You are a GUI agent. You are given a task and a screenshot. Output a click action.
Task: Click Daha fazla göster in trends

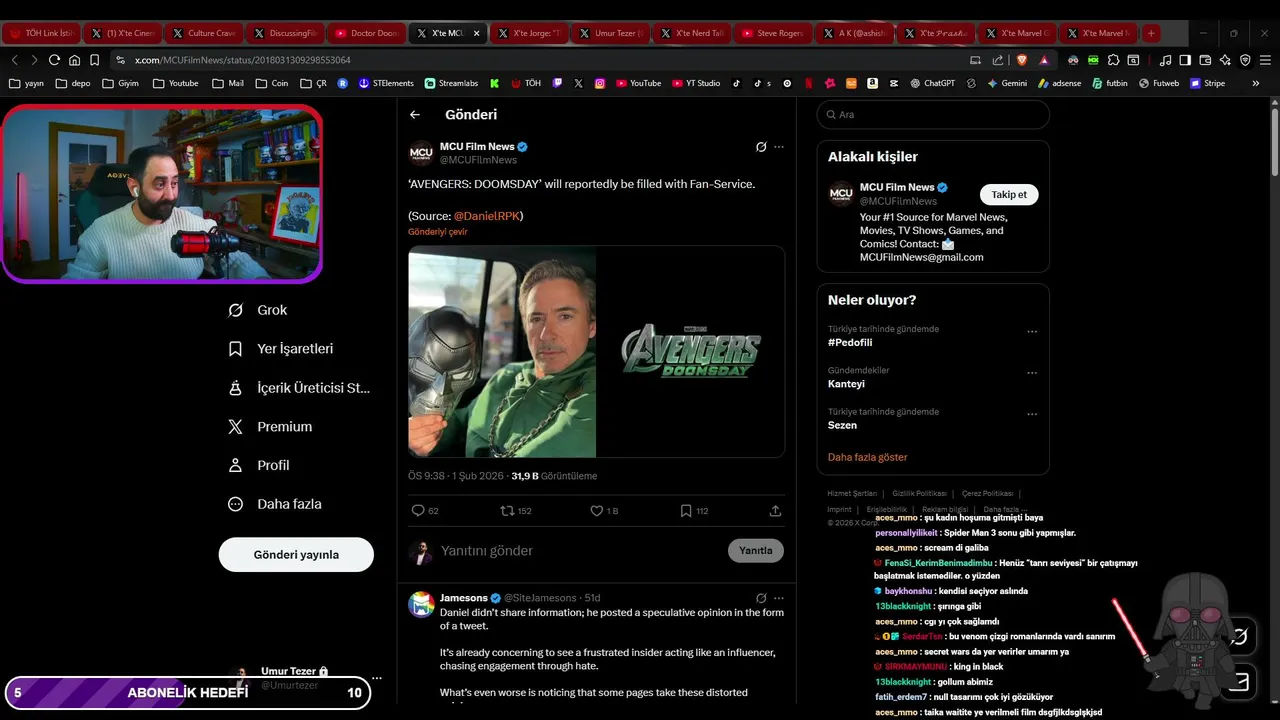tap(867, 457)
